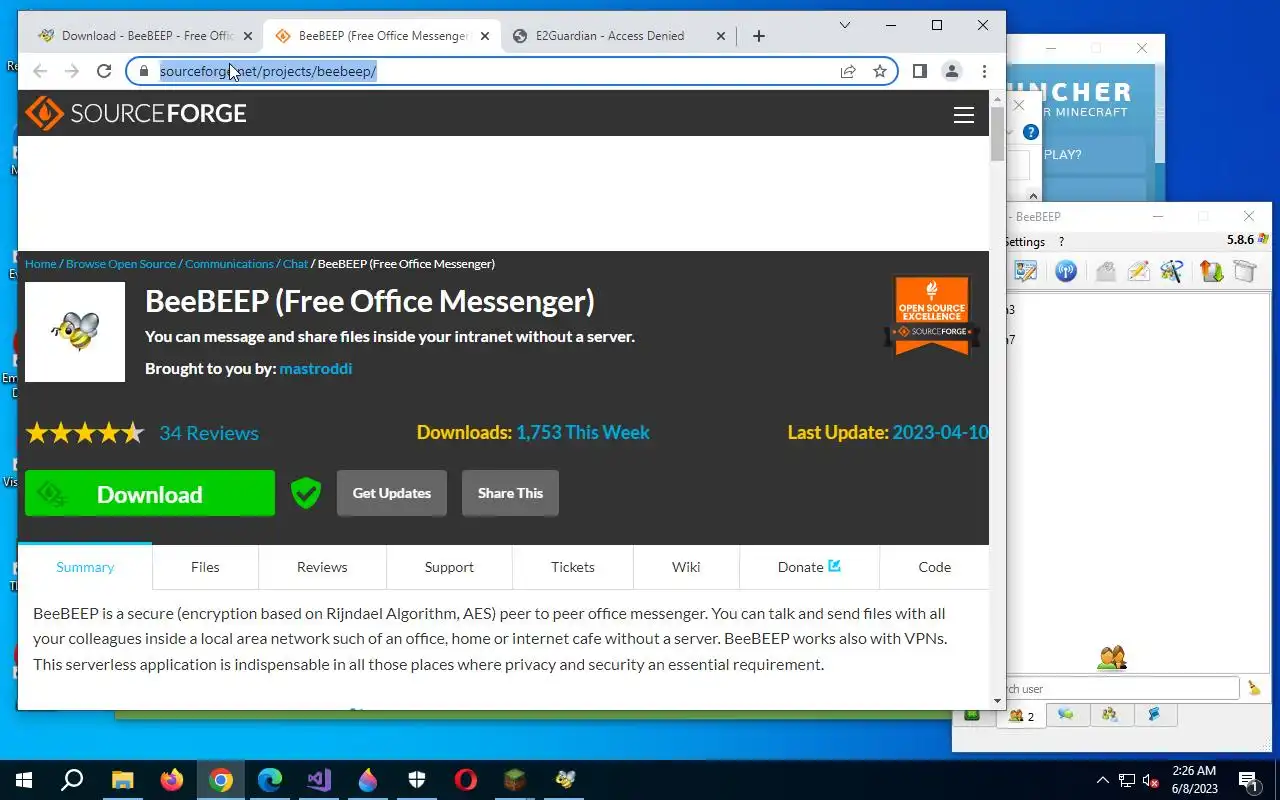Click the wrench tools icon in BeeBEEP toolbar

point(1171,271)
